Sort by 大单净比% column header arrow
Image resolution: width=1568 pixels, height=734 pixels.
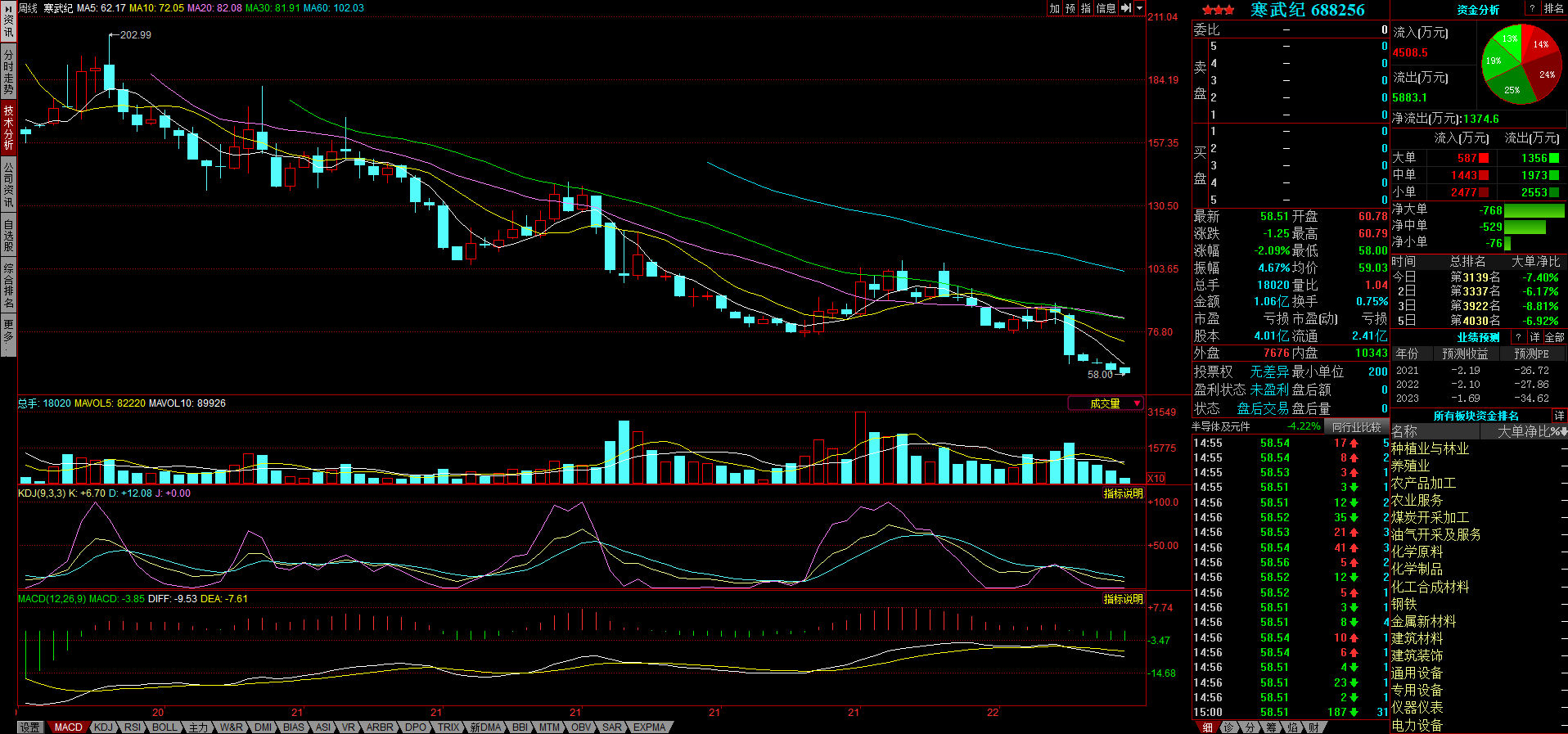pyautogui.click(x=1563, y=432)
